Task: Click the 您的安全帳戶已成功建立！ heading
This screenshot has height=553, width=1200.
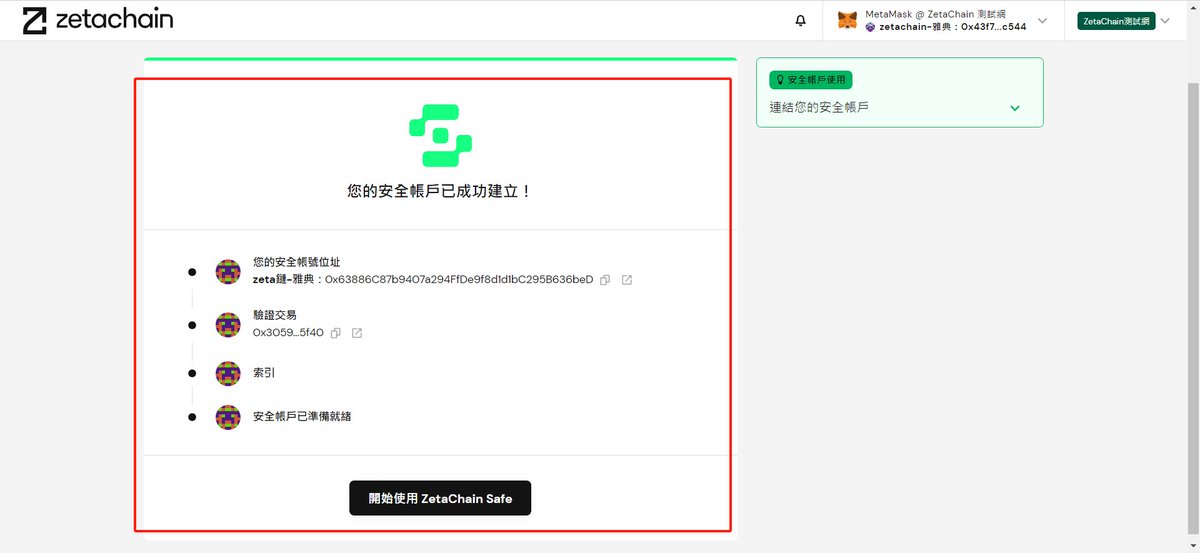Action: pos(440,190)
